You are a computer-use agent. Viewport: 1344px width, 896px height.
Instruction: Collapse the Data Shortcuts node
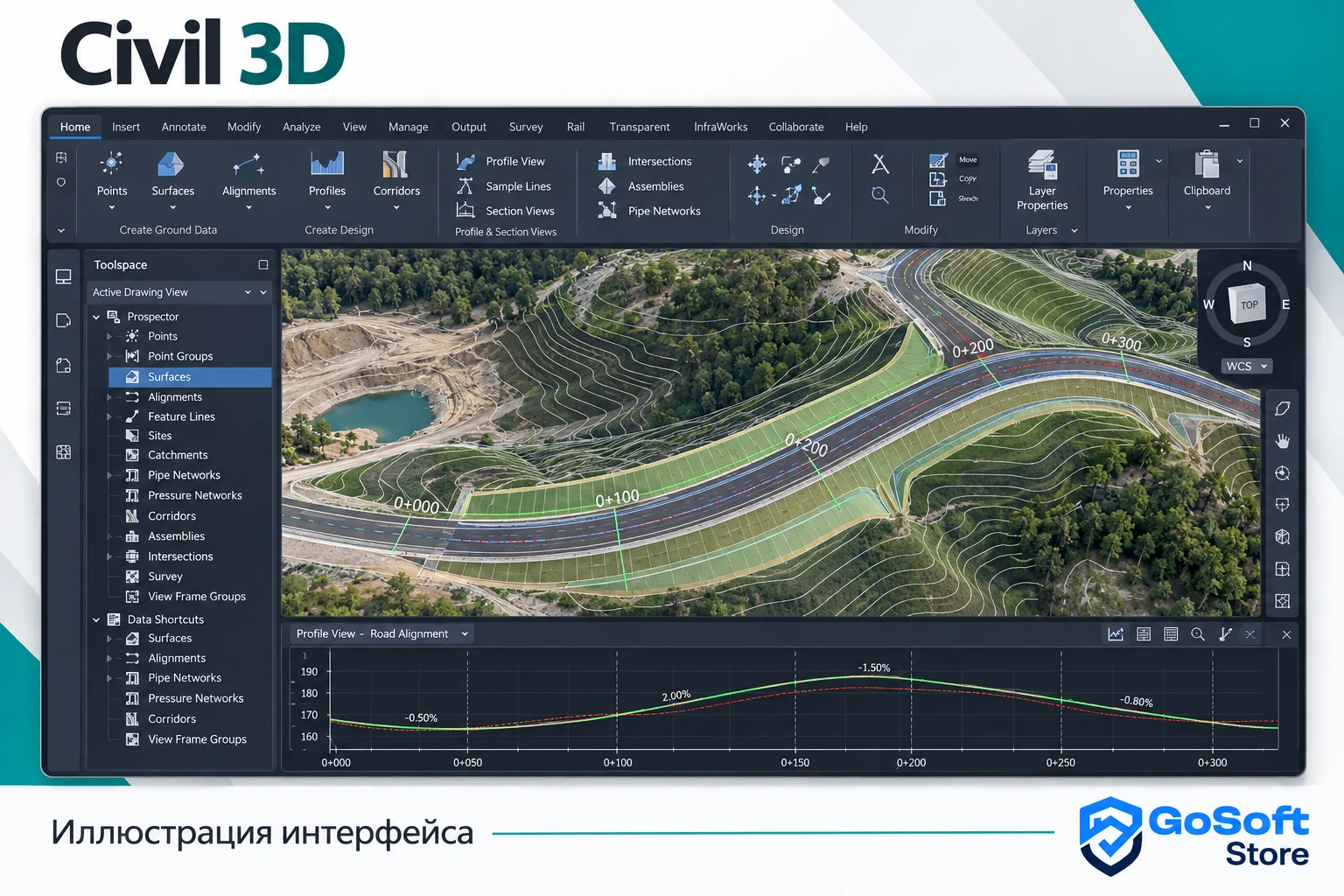(96, 619)
